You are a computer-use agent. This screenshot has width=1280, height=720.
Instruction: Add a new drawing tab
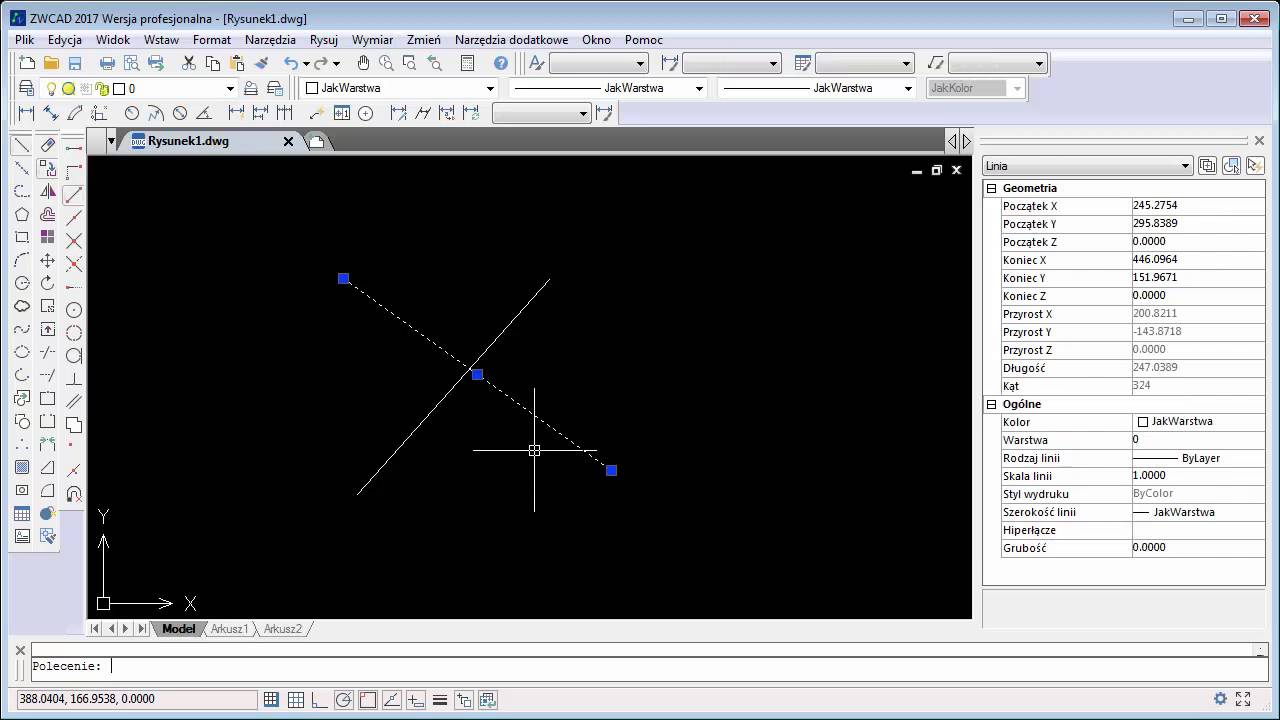[x=316, y=142]
